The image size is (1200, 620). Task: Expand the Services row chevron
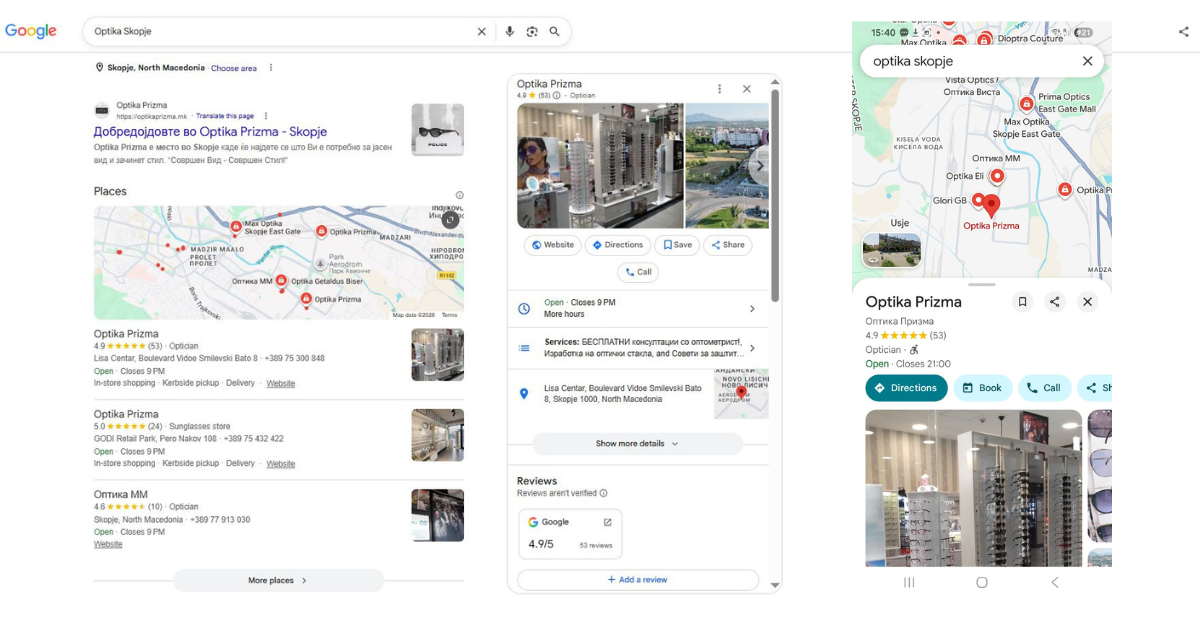(x=752, y=348)
